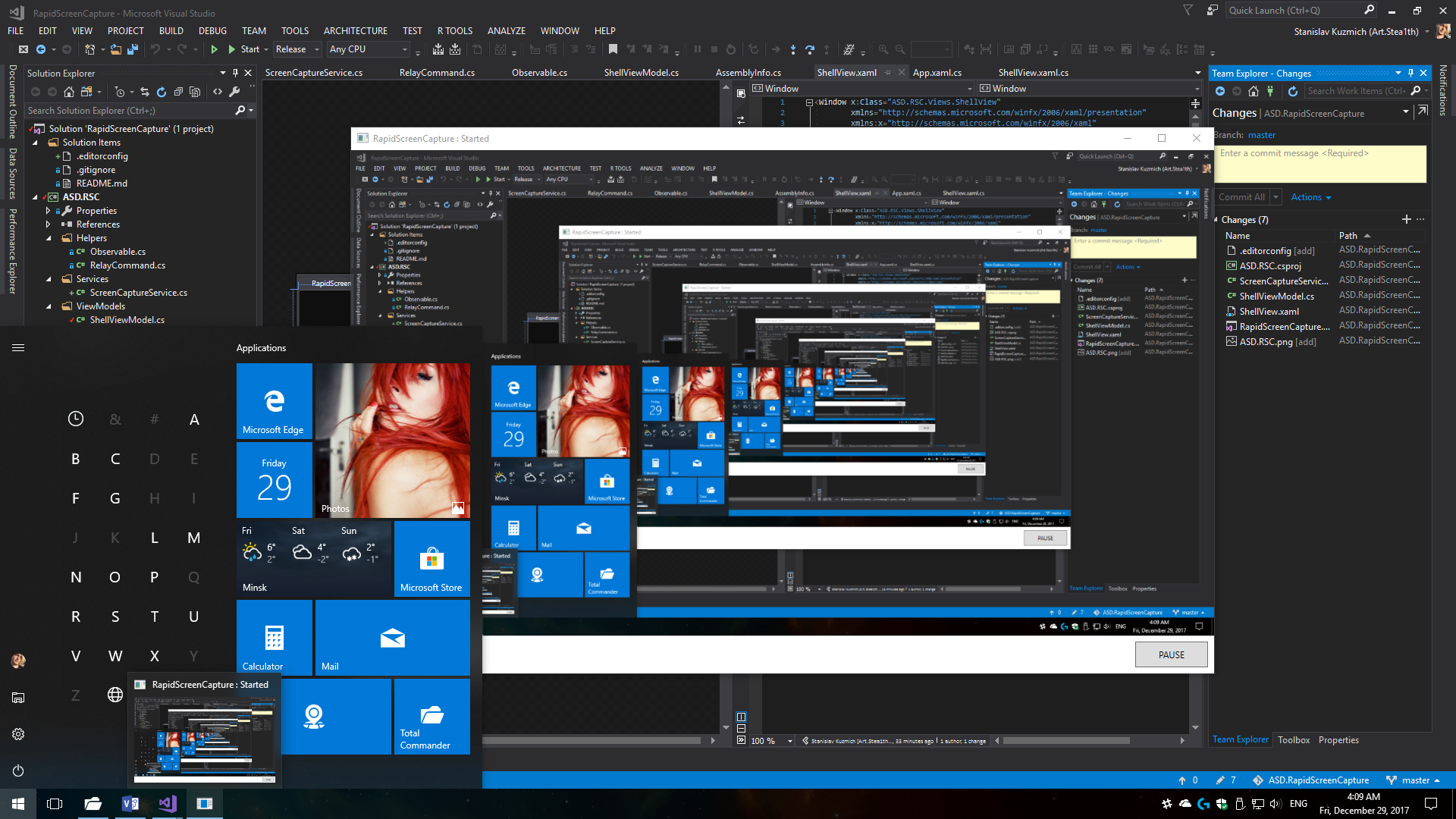Open the TEAM menu

[x=253, y=30]
